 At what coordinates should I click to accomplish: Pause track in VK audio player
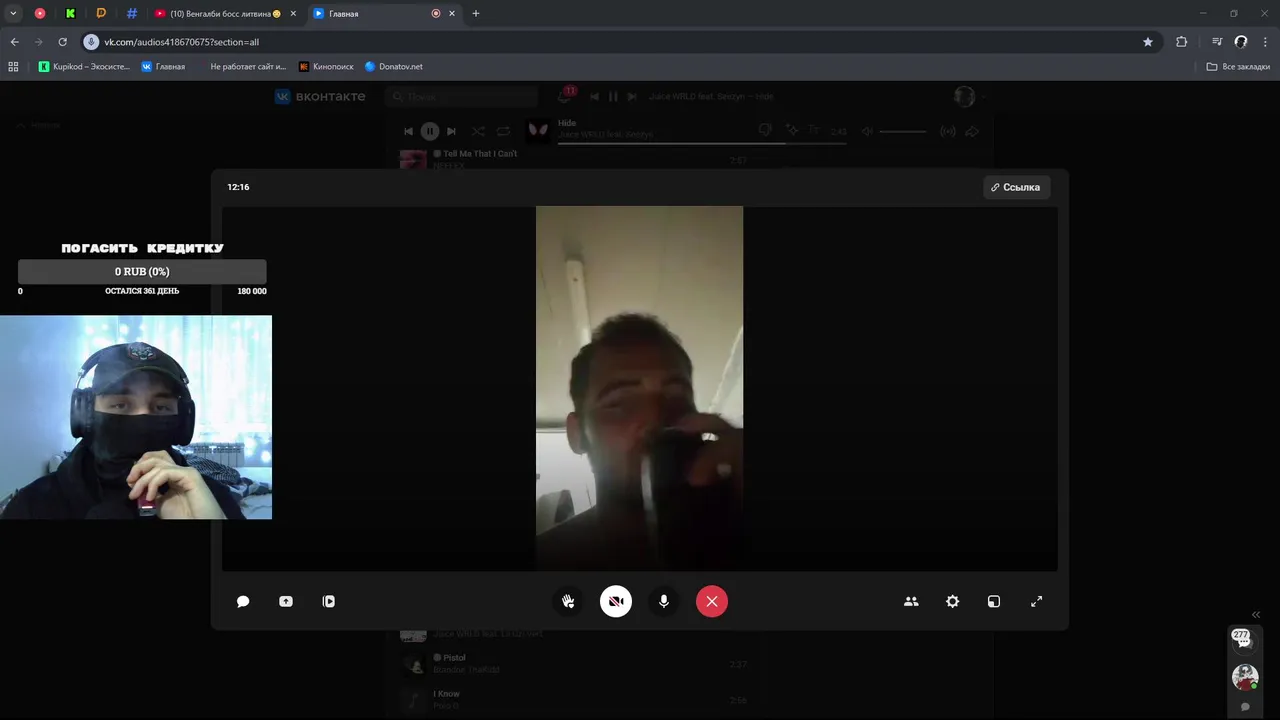429,131
